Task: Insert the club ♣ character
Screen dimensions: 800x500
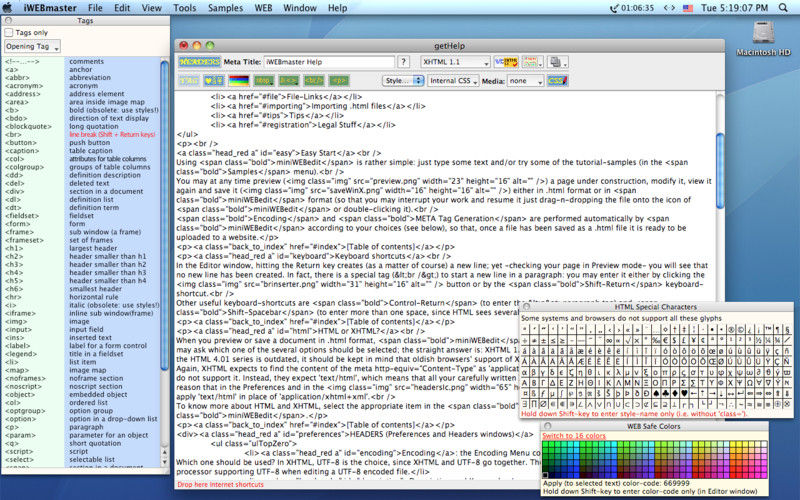Action: tap(665, 393)
